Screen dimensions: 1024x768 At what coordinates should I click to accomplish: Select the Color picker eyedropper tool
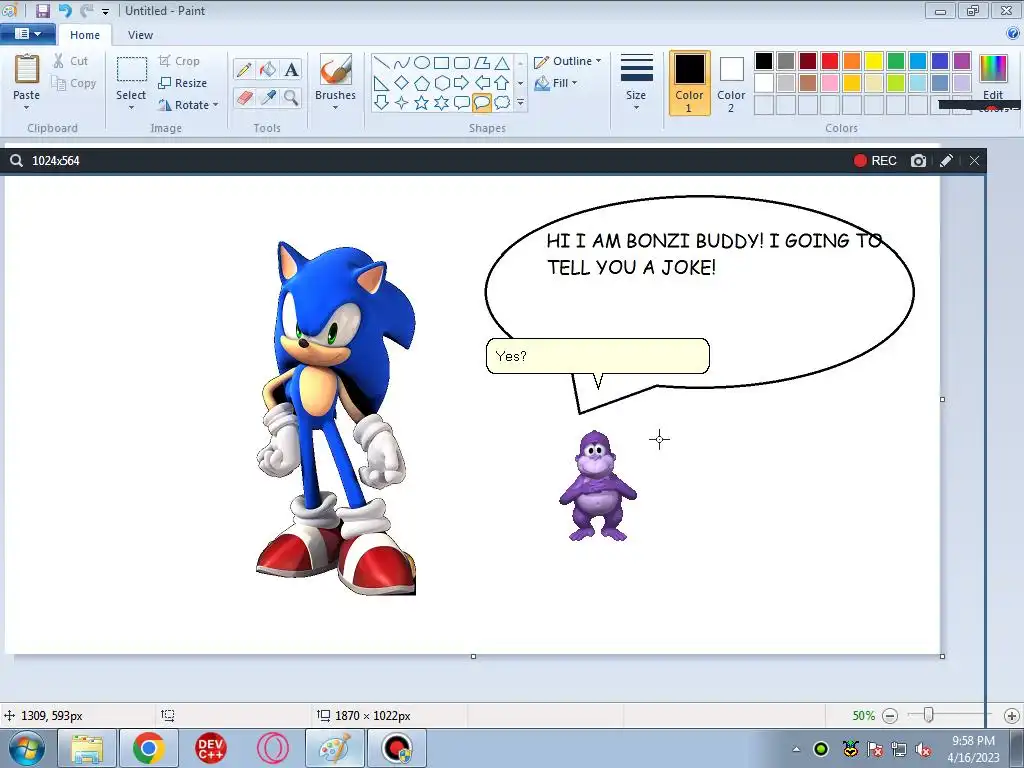coord(268,98)
